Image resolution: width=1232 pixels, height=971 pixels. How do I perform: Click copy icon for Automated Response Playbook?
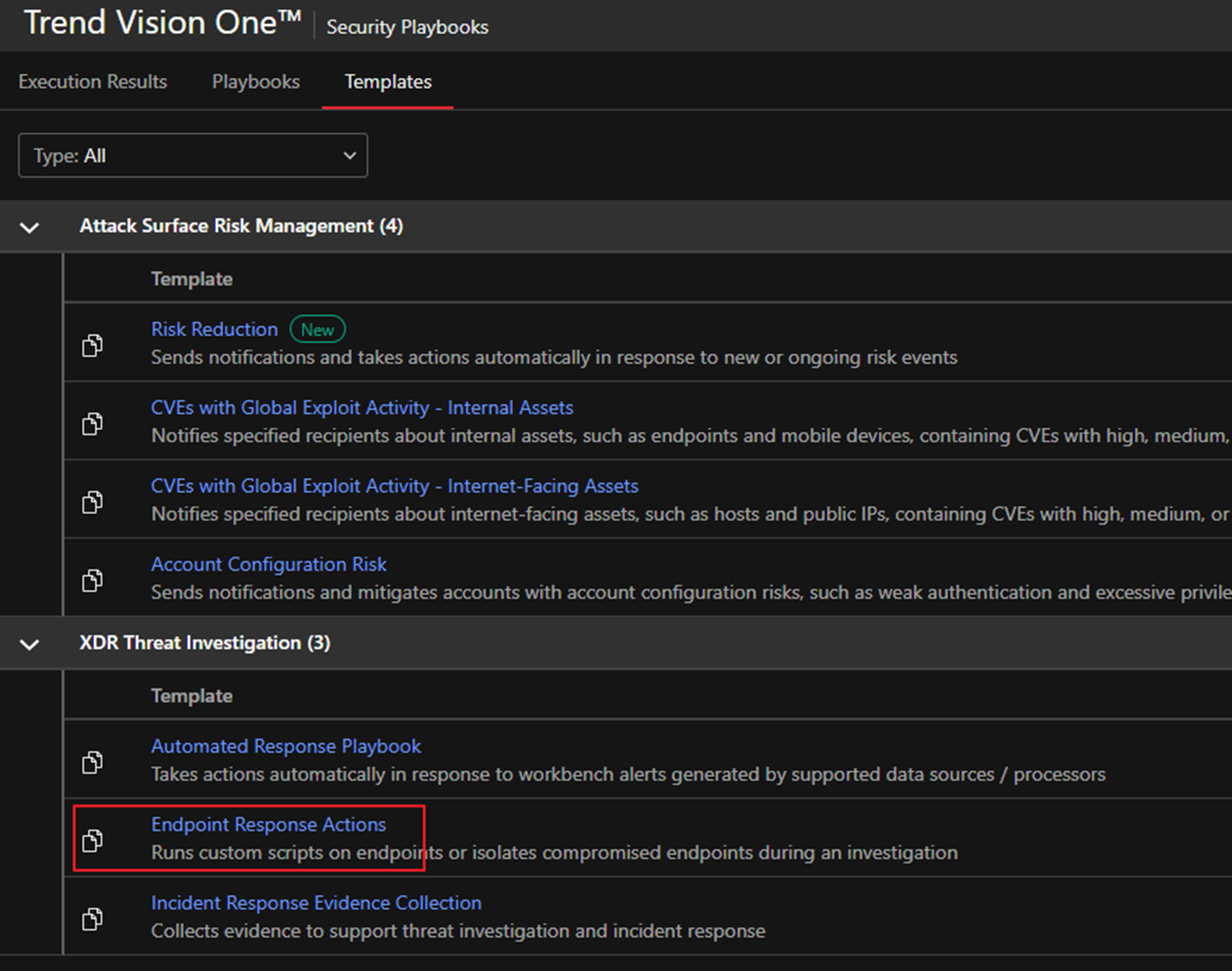pos(92,761)
